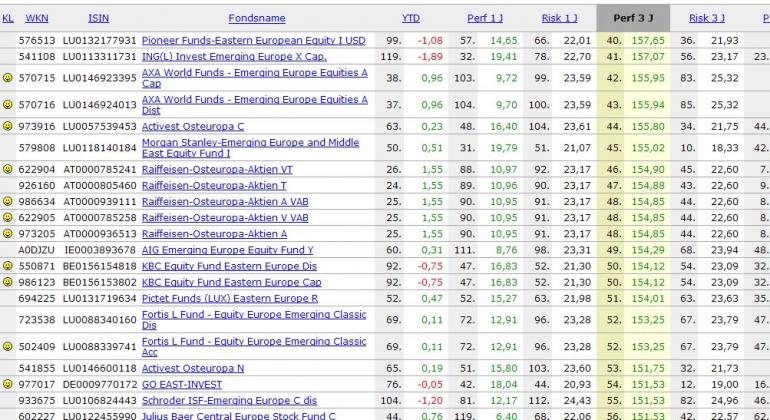Select Risk 3 J value 19,00
This screenshot has height=420, width=770.
[725, 385]
